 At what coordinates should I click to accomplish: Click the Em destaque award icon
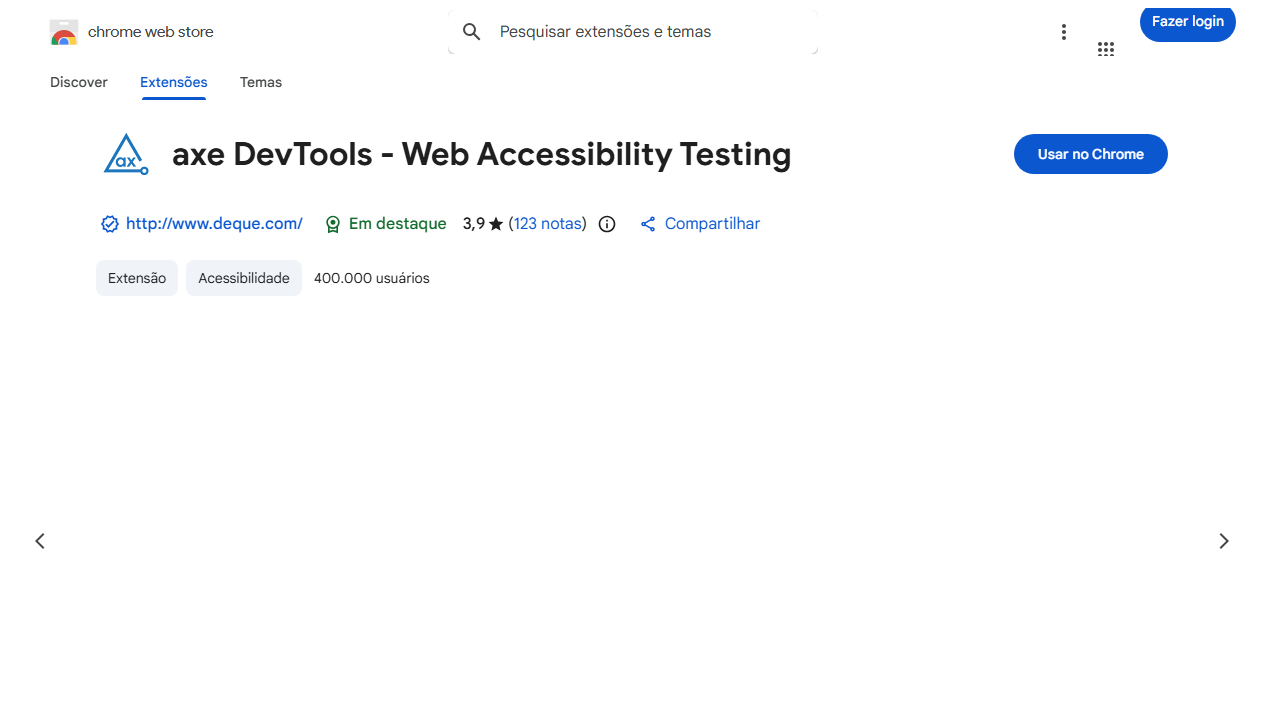click(332, 223)
